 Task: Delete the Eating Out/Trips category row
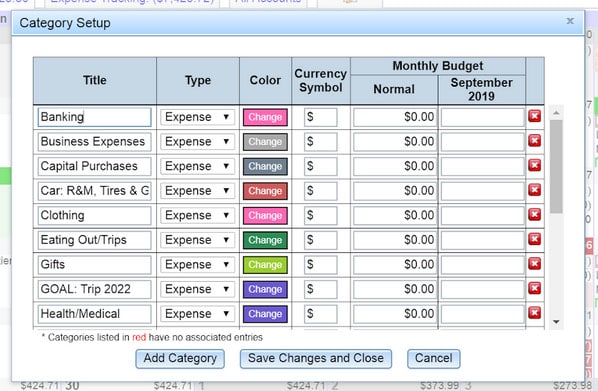pyautogui.click(x=534, y=239)
